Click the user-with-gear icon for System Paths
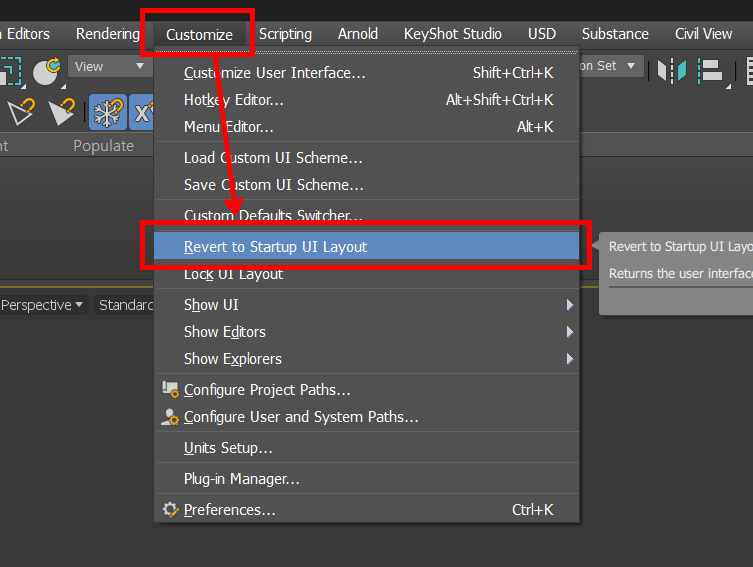 [170, 417]
